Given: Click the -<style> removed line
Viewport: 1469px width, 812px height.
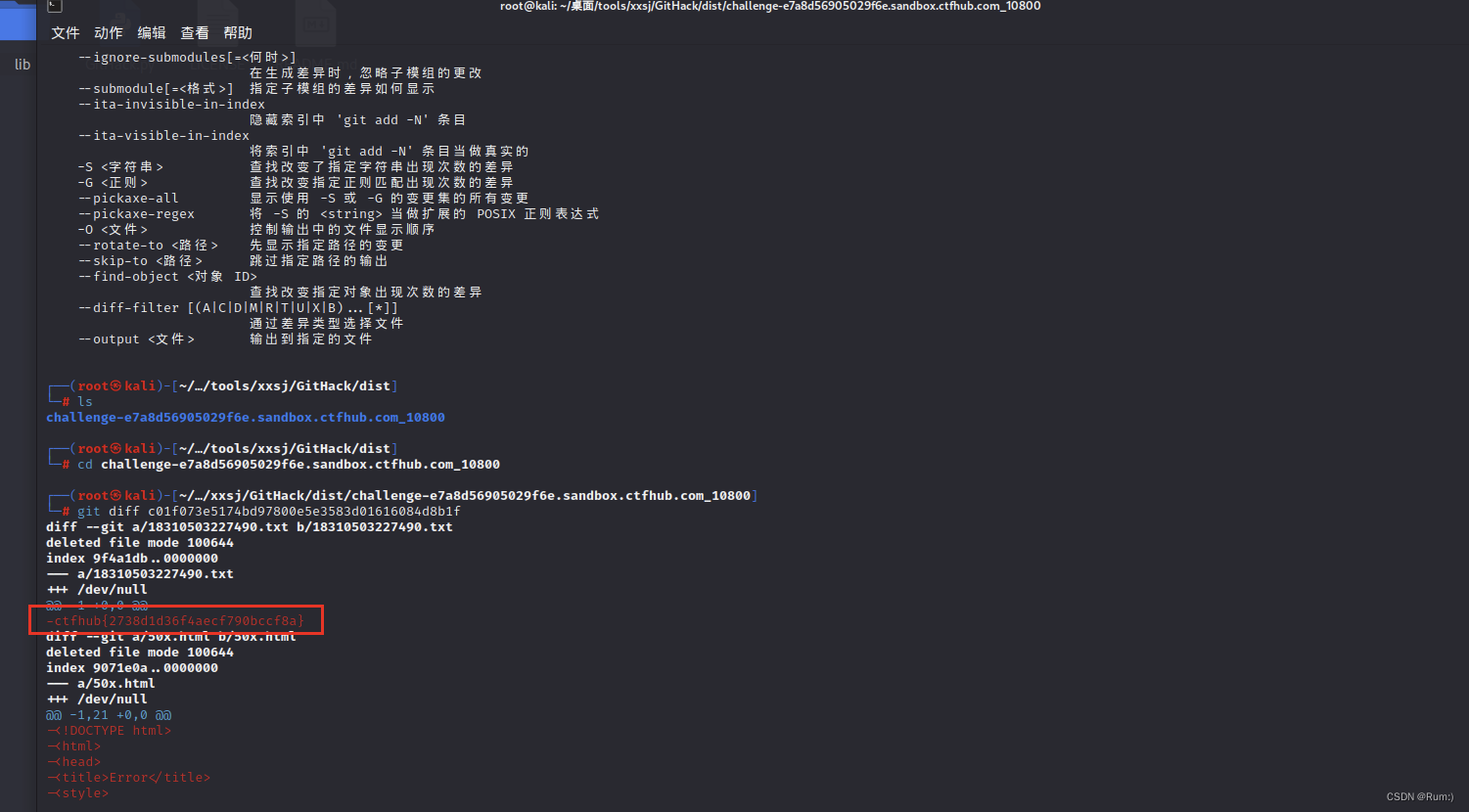Looking at the screenshot, I should pyautogui.click(x=77, y=793).
